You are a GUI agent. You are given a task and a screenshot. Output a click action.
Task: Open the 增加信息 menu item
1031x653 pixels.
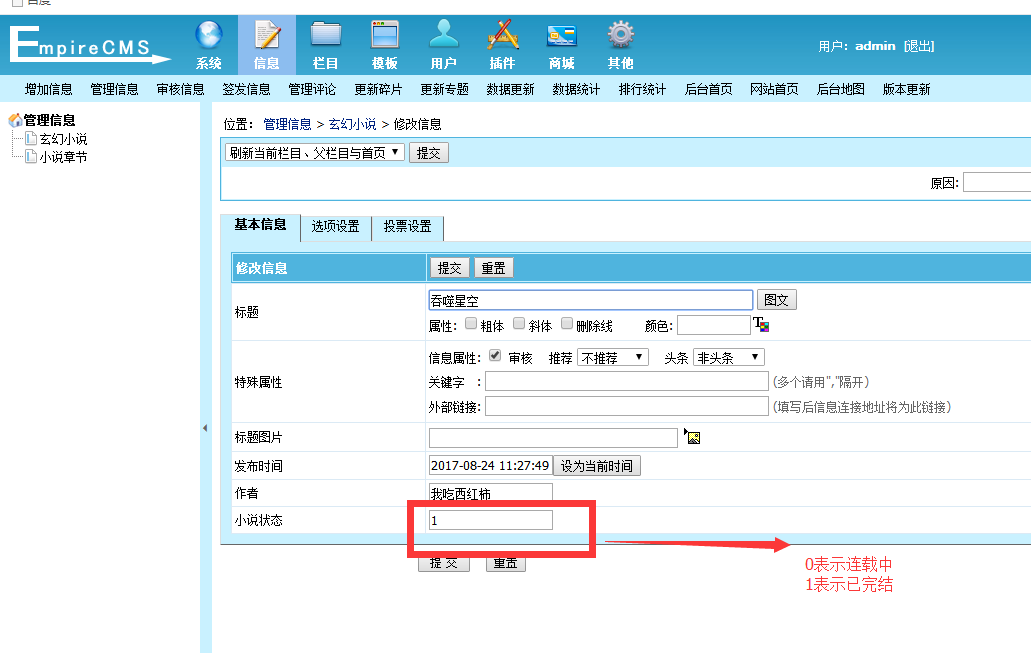(x=49, y=89)
